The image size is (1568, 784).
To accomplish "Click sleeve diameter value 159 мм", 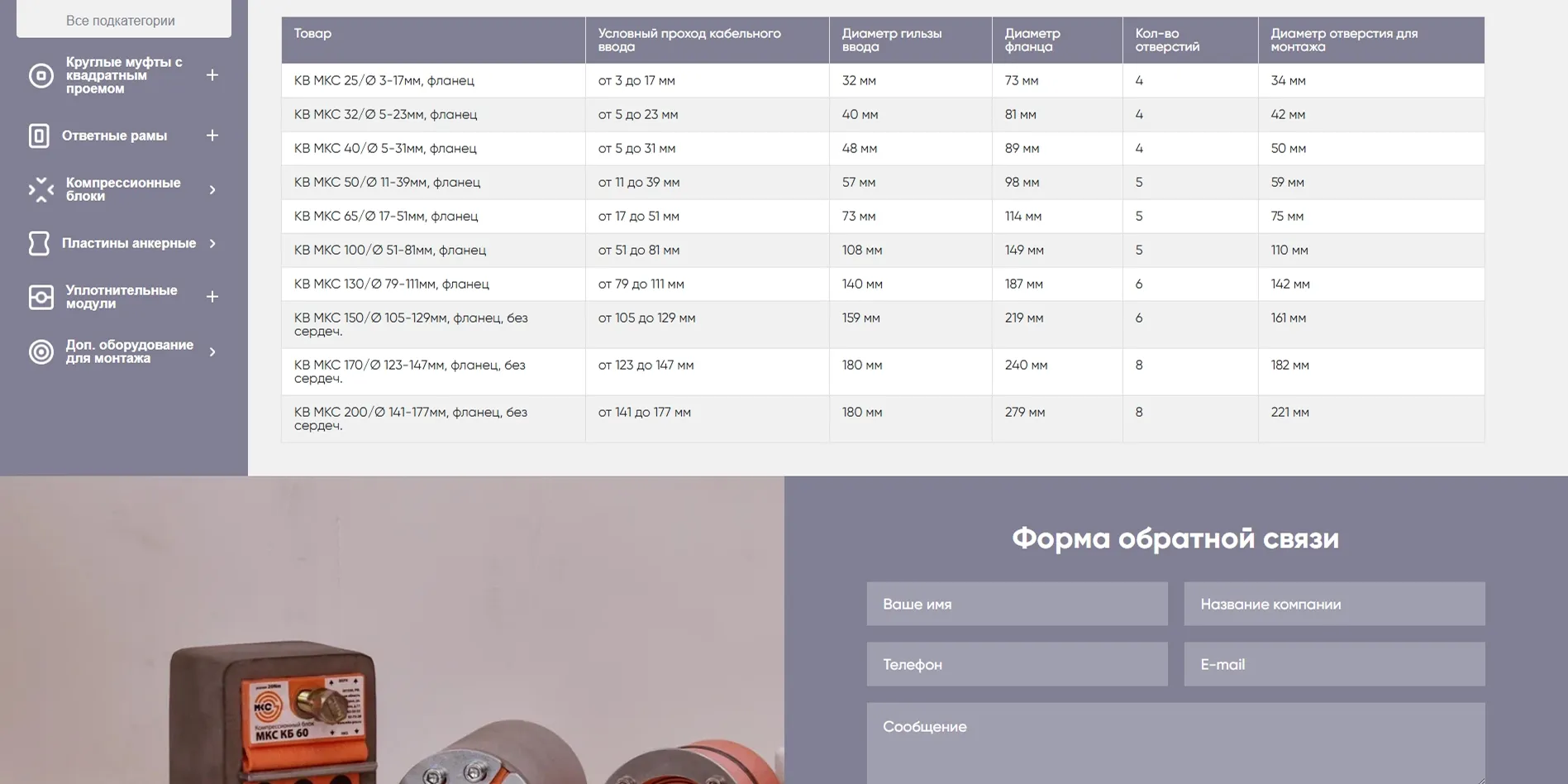I will click(x=861, y=318).
